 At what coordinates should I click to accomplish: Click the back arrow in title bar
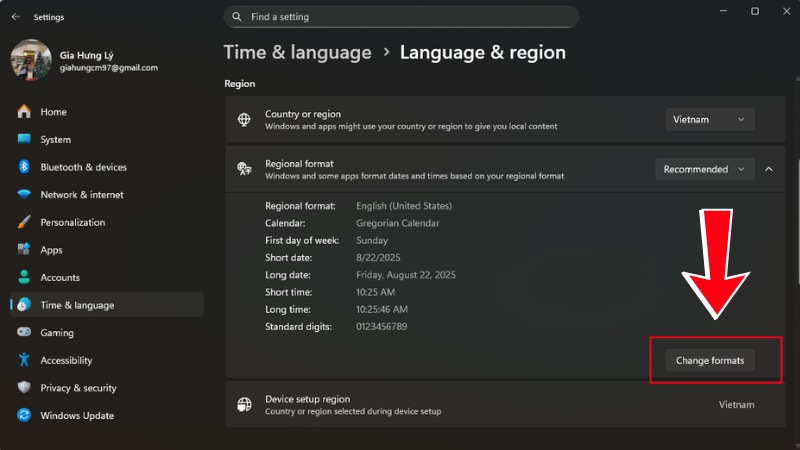coord(15,17)
